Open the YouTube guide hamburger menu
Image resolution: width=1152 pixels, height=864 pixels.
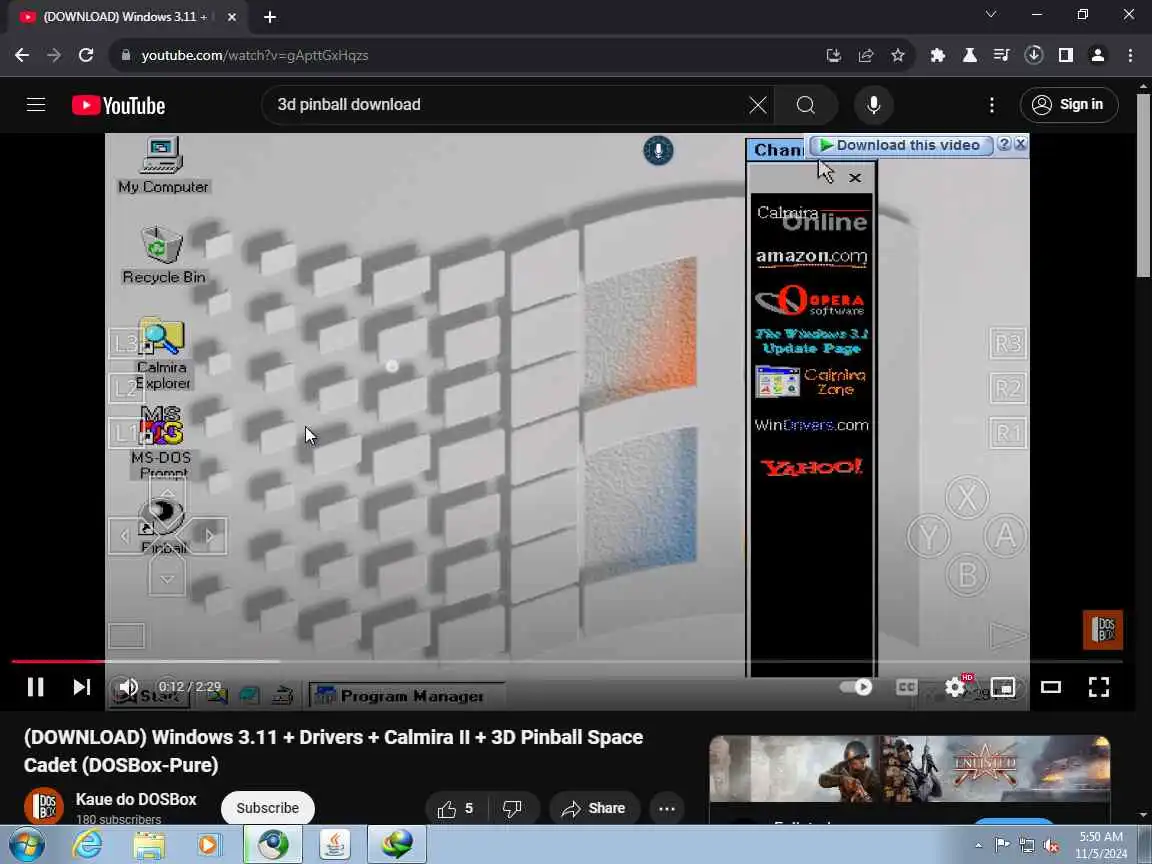(x=36, y=105)
